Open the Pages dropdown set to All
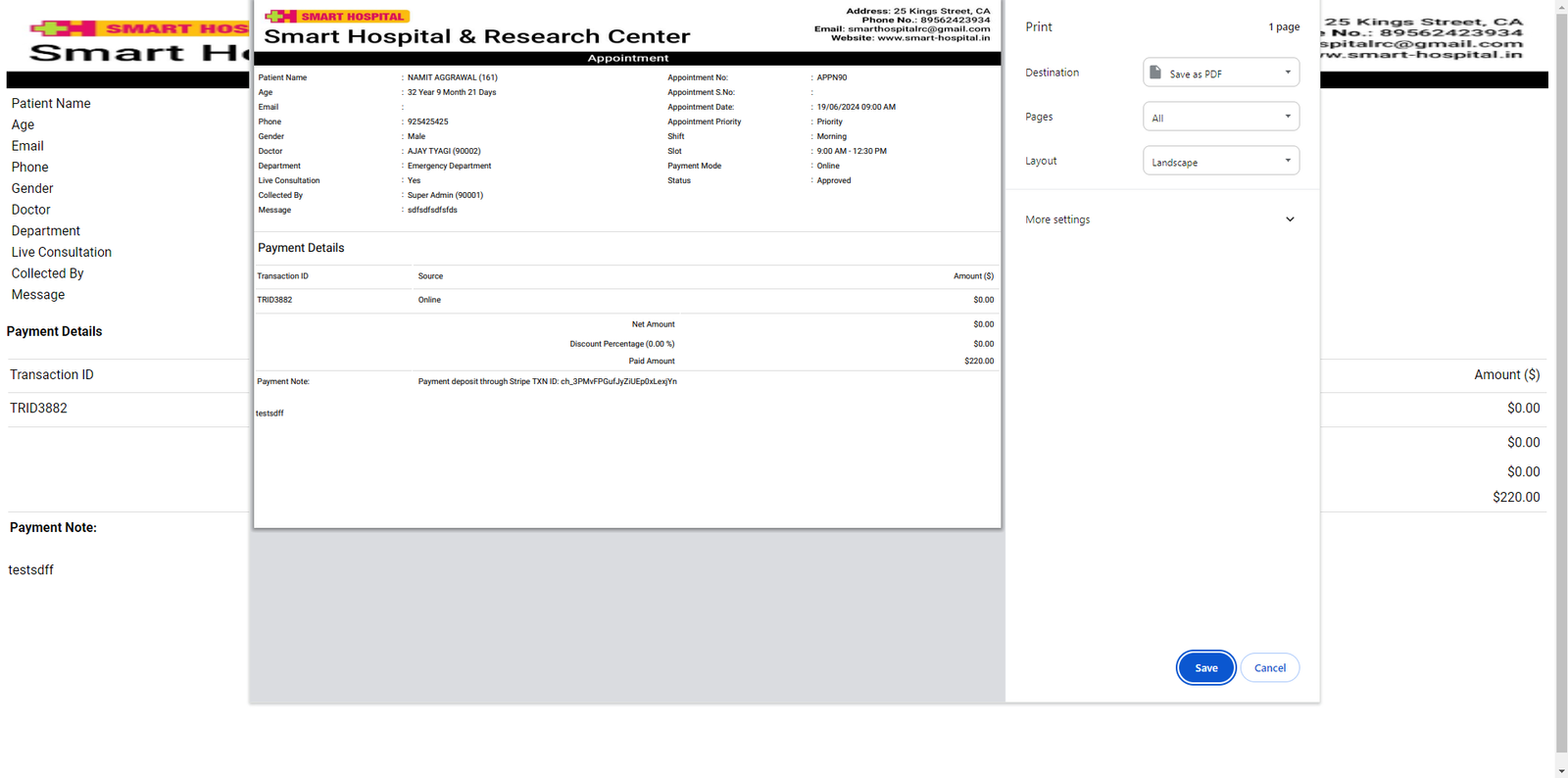The width and height of the screenshot is (1568, 778). tap(1220, 118)
